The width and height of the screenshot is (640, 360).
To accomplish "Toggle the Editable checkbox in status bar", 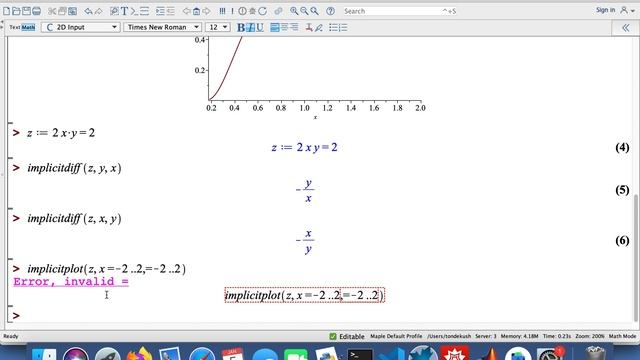I will (x=333, y=336).
